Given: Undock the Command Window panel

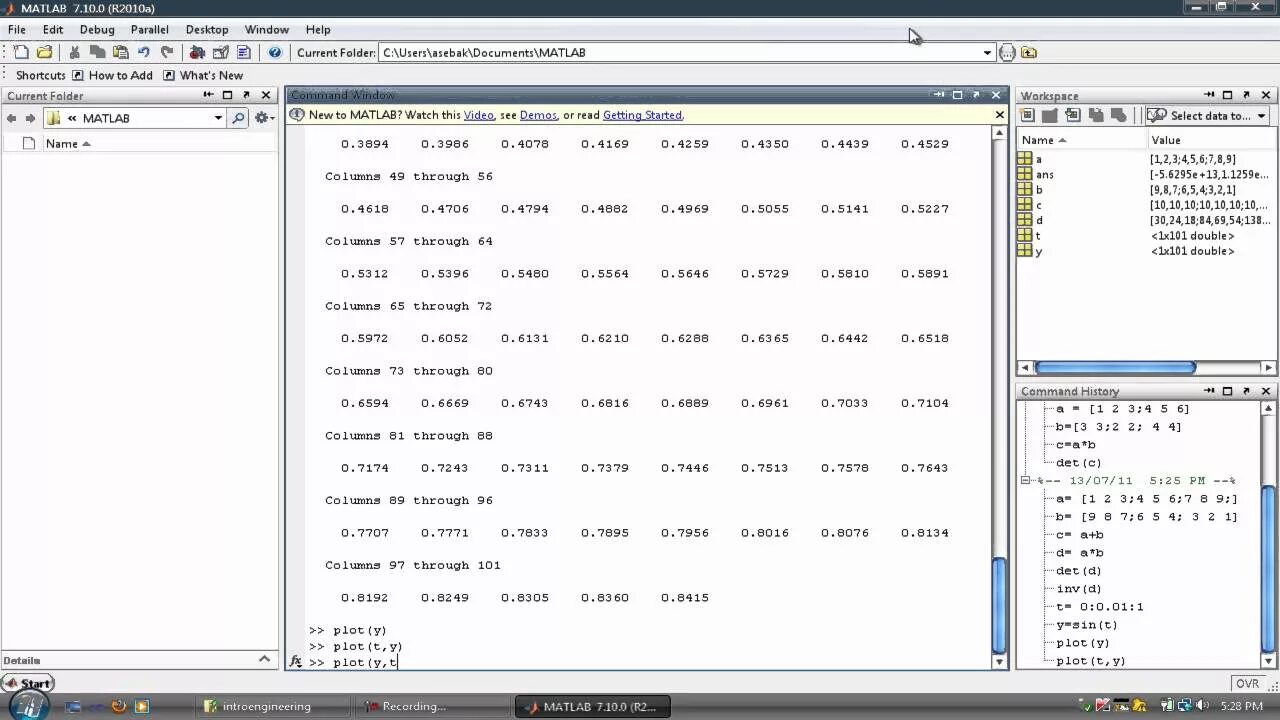Looking at the screenshot, I should [x=977, y=95].
